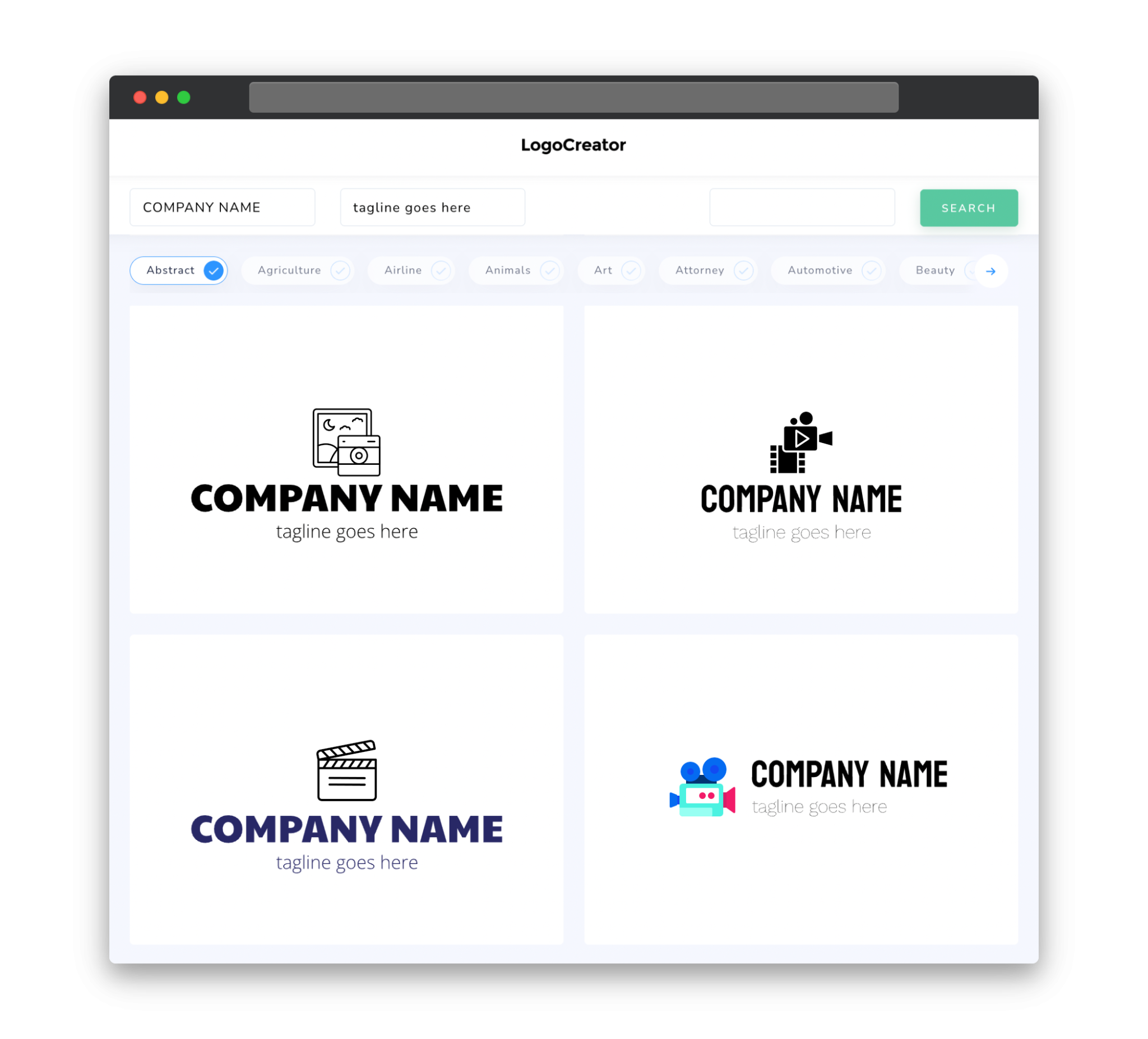1148x1039 pixels.
Task: Click the Agriculture category checkmark icon
Action: [340, 270]
